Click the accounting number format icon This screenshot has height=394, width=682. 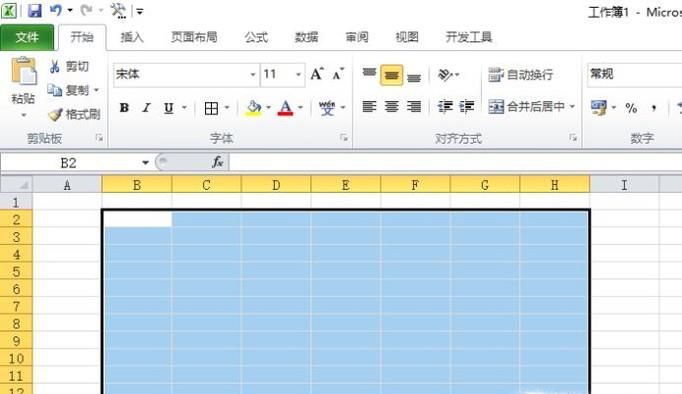[599, 107]
